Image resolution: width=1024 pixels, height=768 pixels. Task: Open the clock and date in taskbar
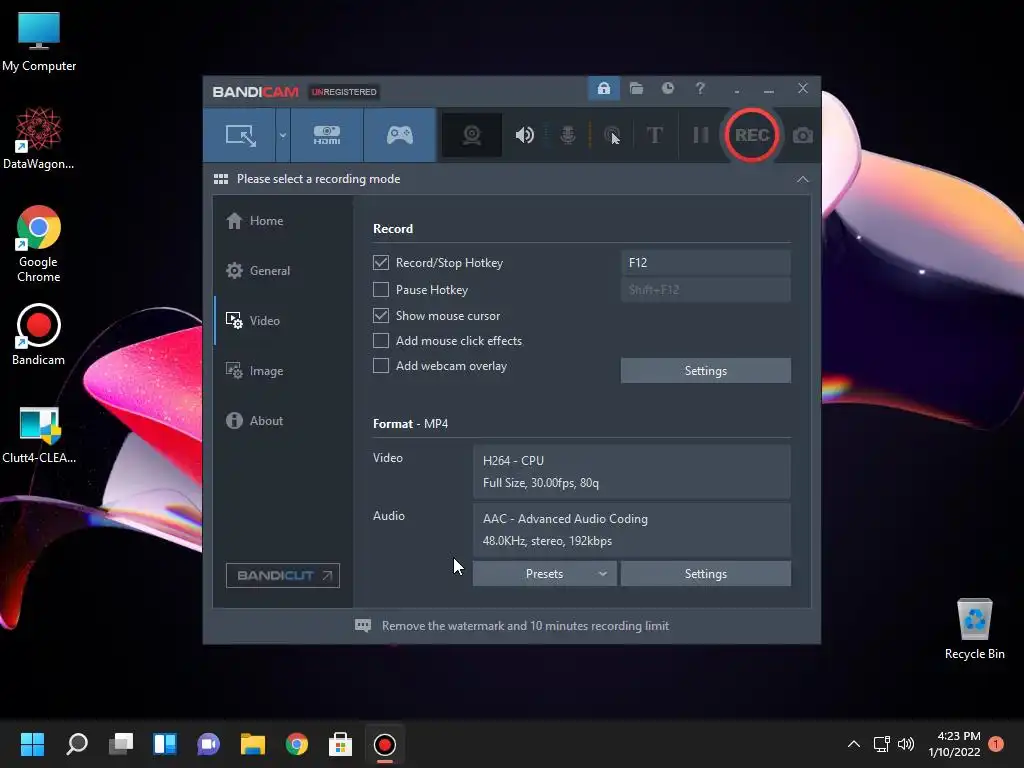(x=954, y=744)
